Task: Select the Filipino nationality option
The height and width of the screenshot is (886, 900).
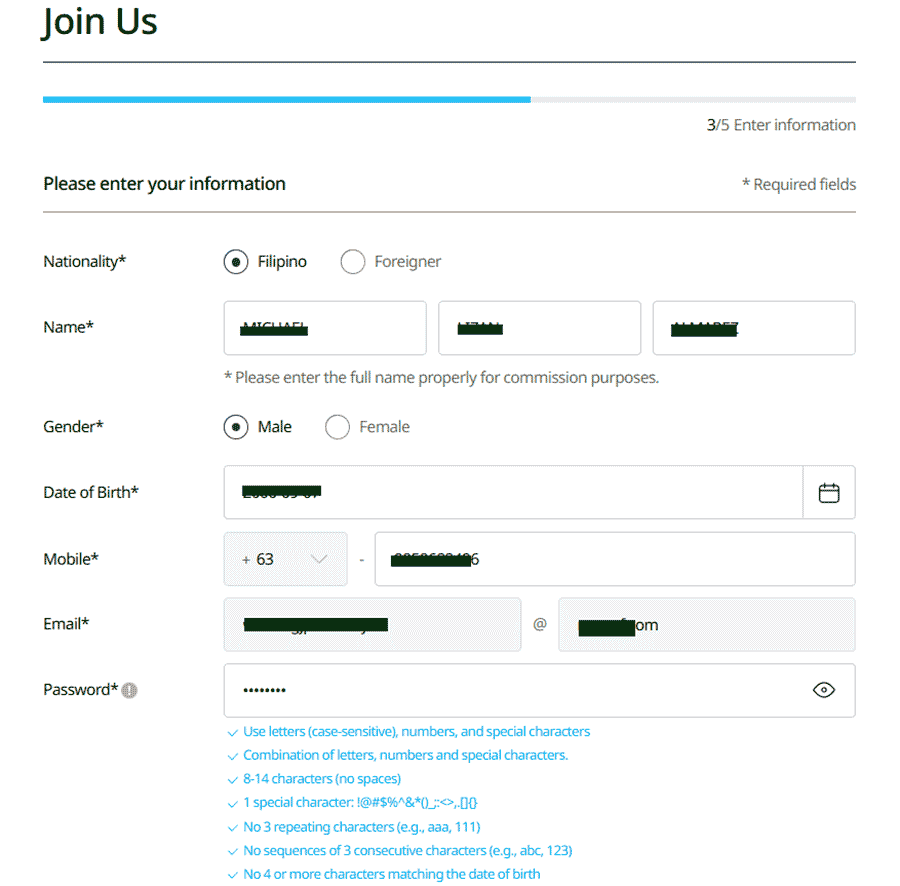Action: click(x=236, y=262)
